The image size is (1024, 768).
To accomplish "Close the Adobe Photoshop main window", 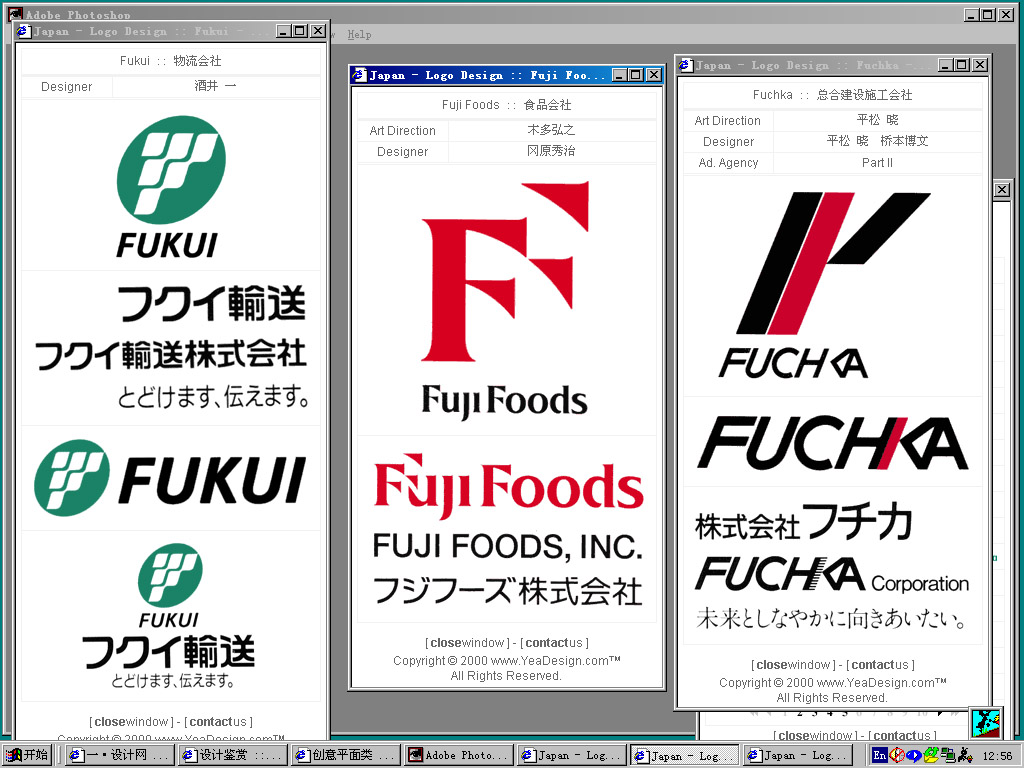I will point(1006,14).
